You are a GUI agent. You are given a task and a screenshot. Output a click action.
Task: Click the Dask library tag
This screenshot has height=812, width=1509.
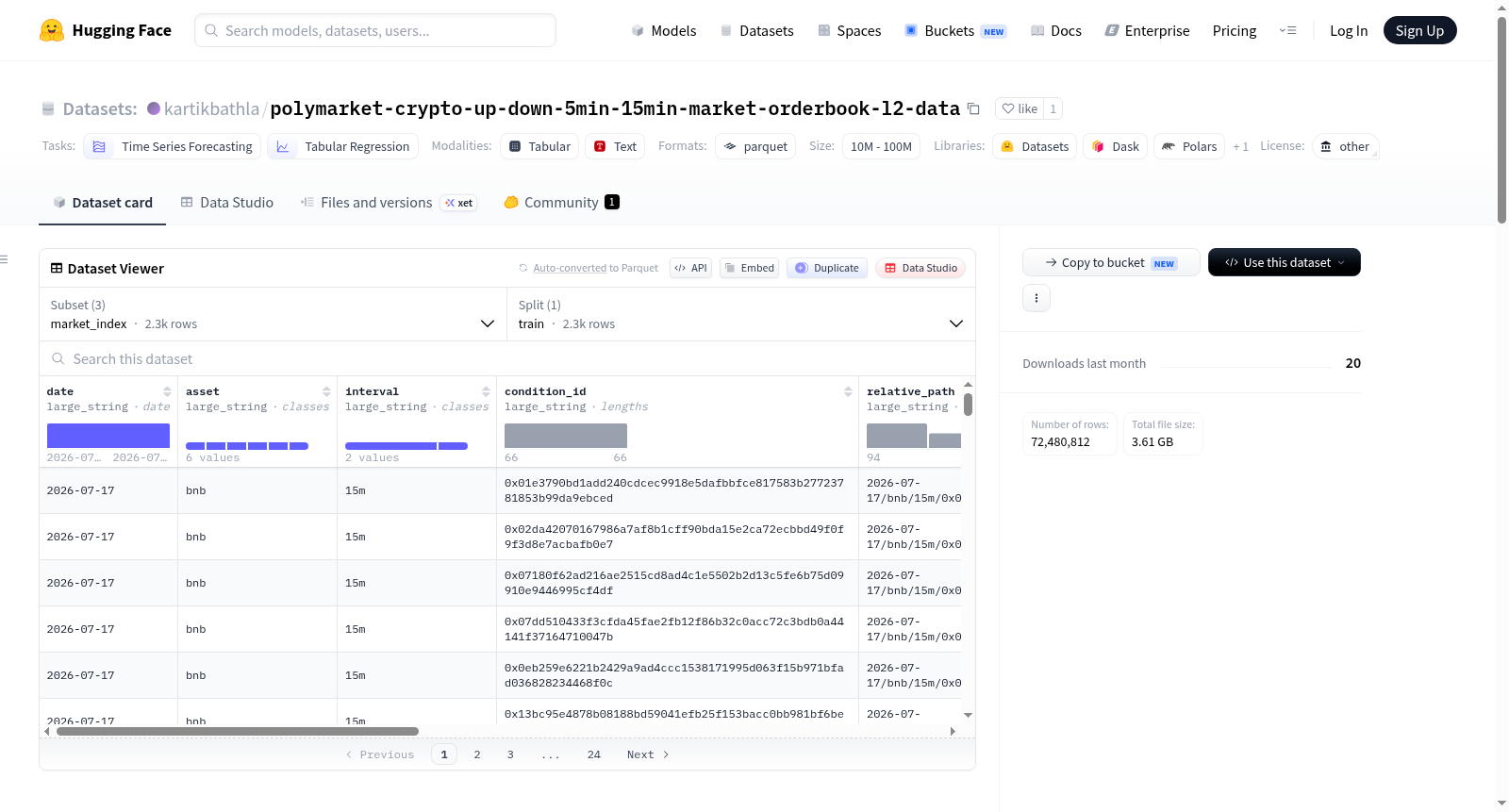coord(1115,146)
